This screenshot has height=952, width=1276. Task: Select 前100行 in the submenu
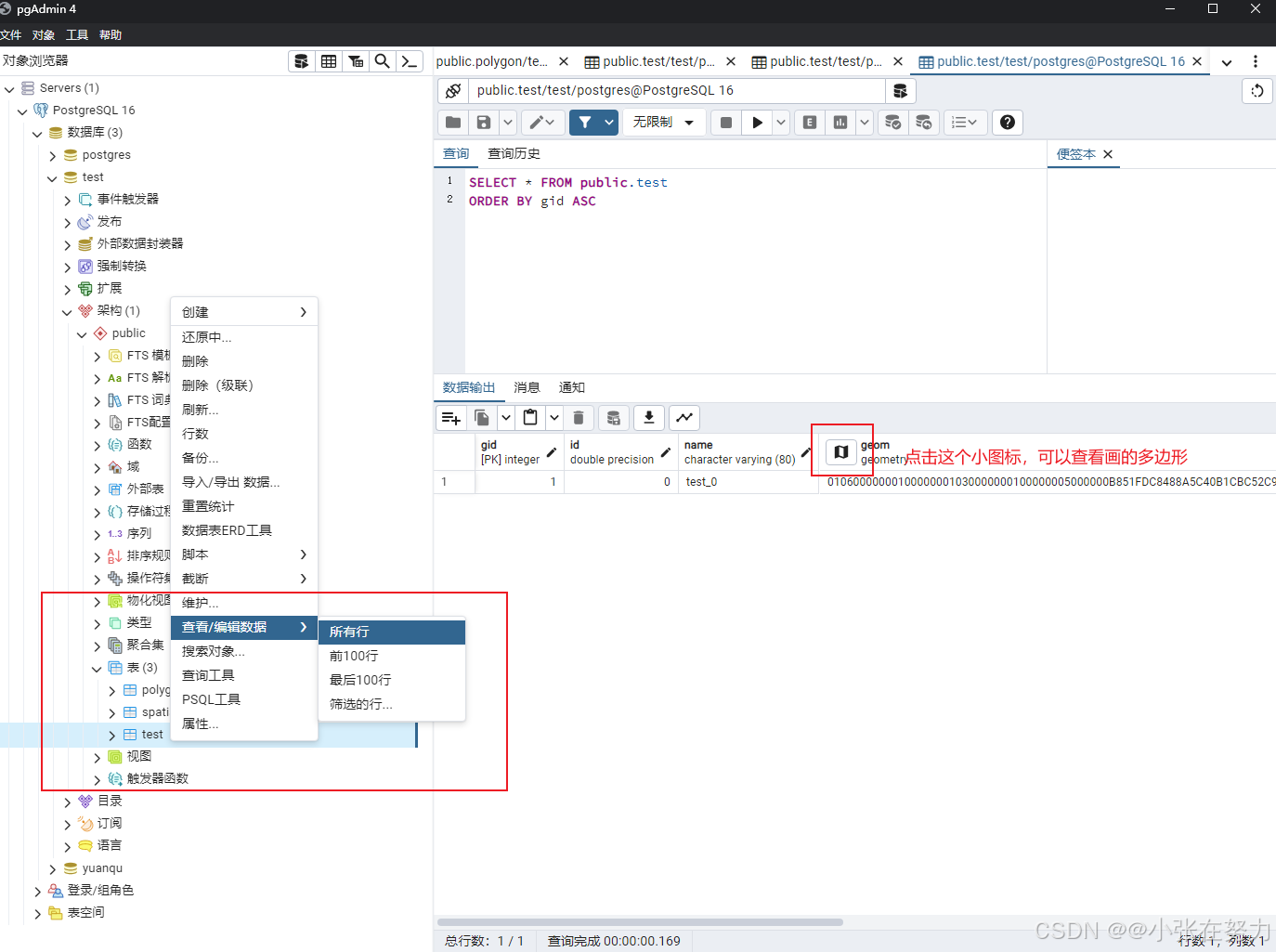pyautogui.click(x=392, y=656)
